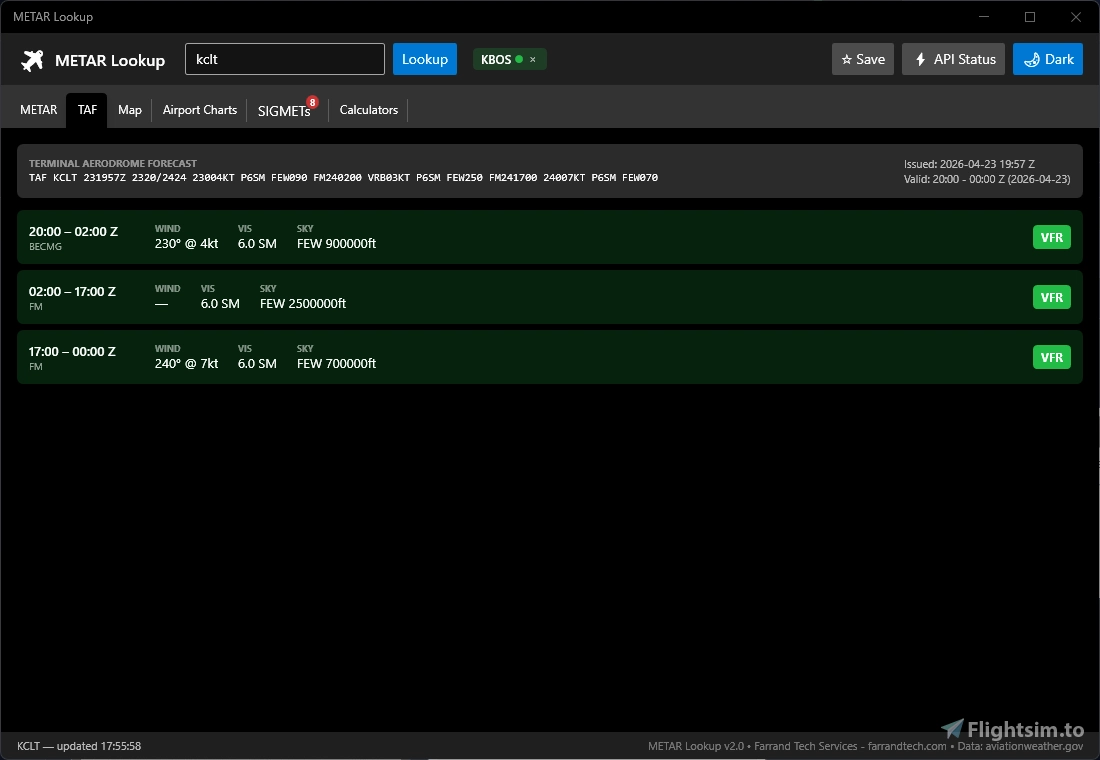Click the FEW 2500000ft sky value
The height and width of the screenshot is (760, 1100).
303,304
